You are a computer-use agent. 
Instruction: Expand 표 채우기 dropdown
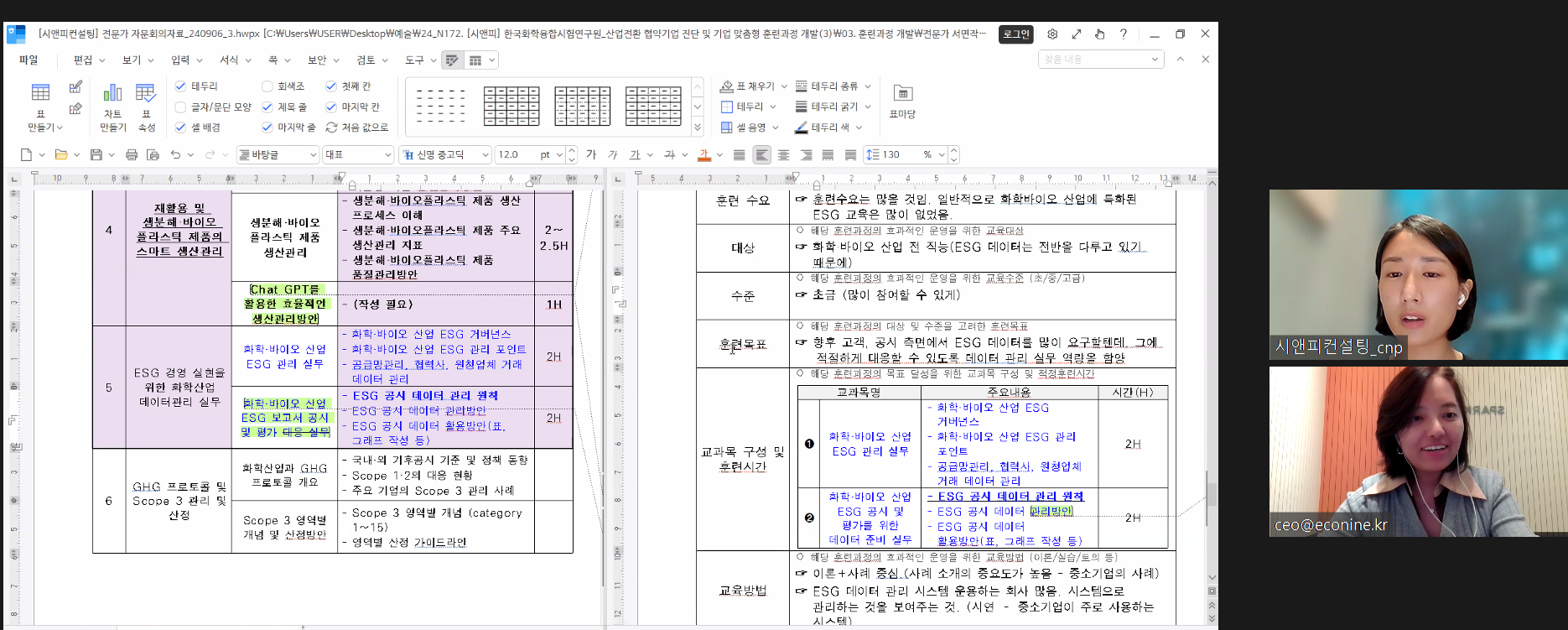pyautogui.click(x=784, y=86)
